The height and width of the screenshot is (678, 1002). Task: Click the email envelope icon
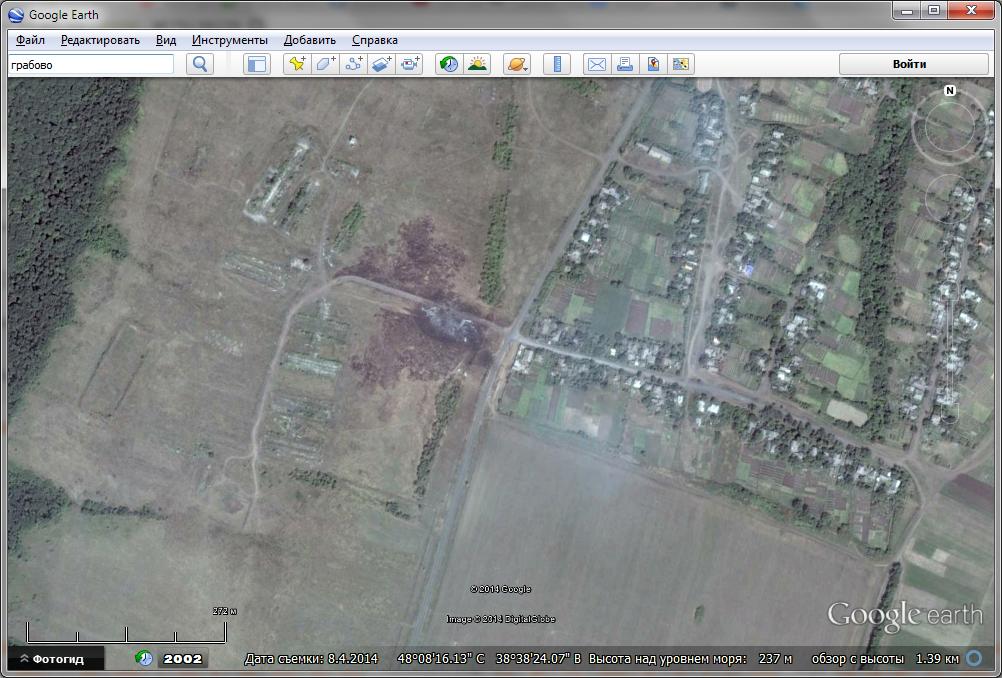pos(597,64)
